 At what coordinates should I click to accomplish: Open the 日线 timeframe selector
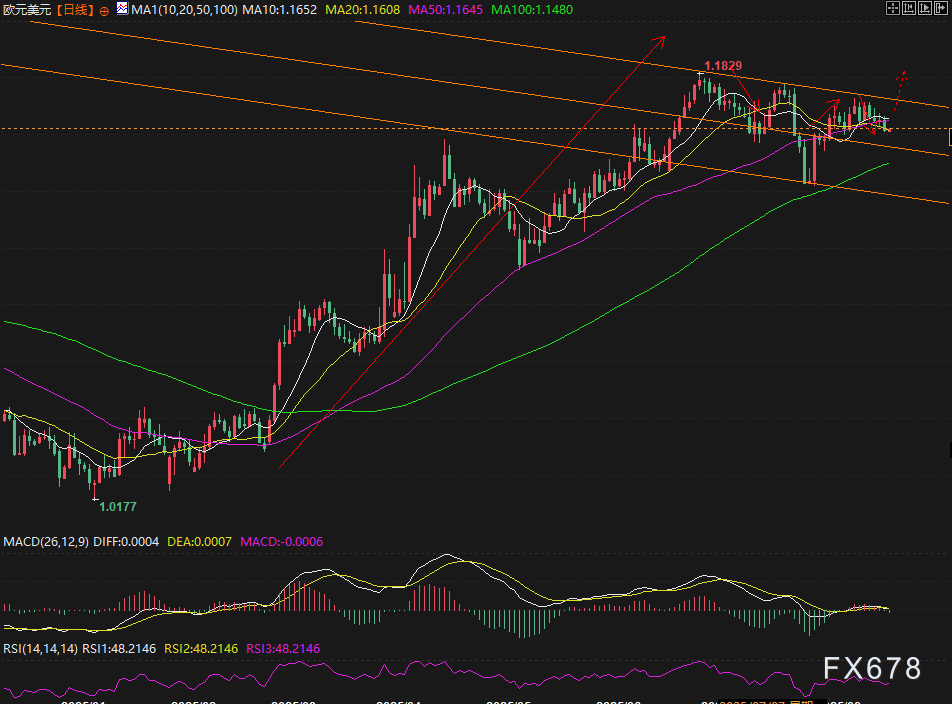(x=73, y=9)
